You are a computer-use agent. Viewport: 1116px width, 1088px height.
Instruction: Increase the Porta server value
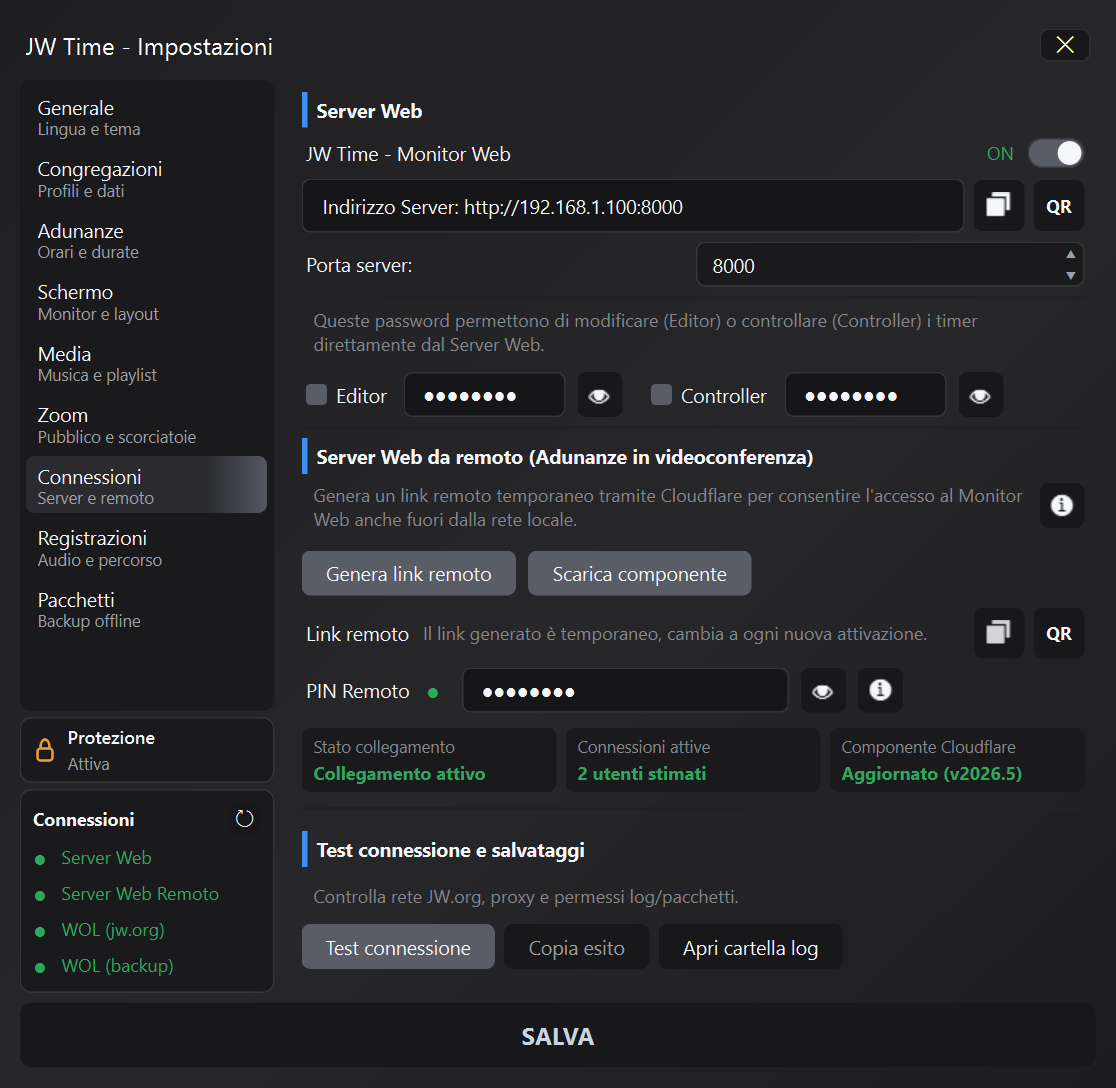point(1070,255)
